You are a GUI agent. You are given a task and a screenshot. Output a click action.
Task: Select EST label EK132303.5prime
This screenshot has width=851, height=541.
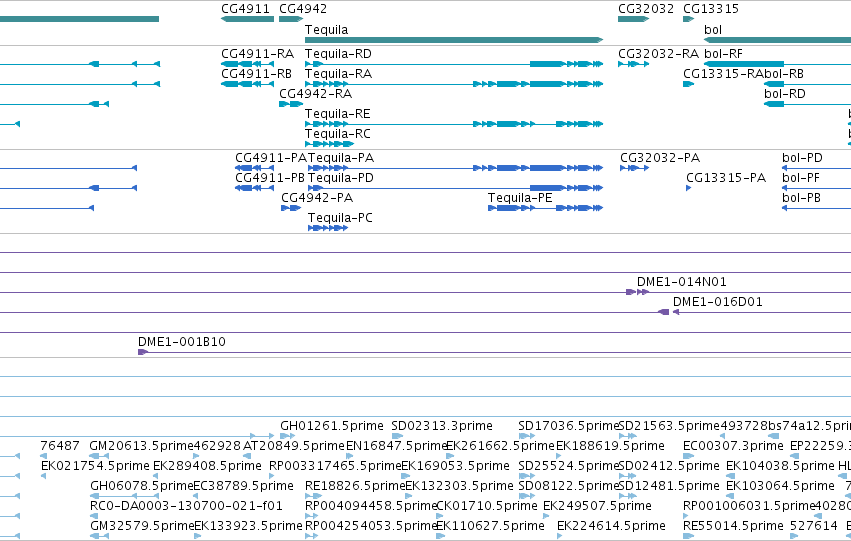[x=459, y=486]
